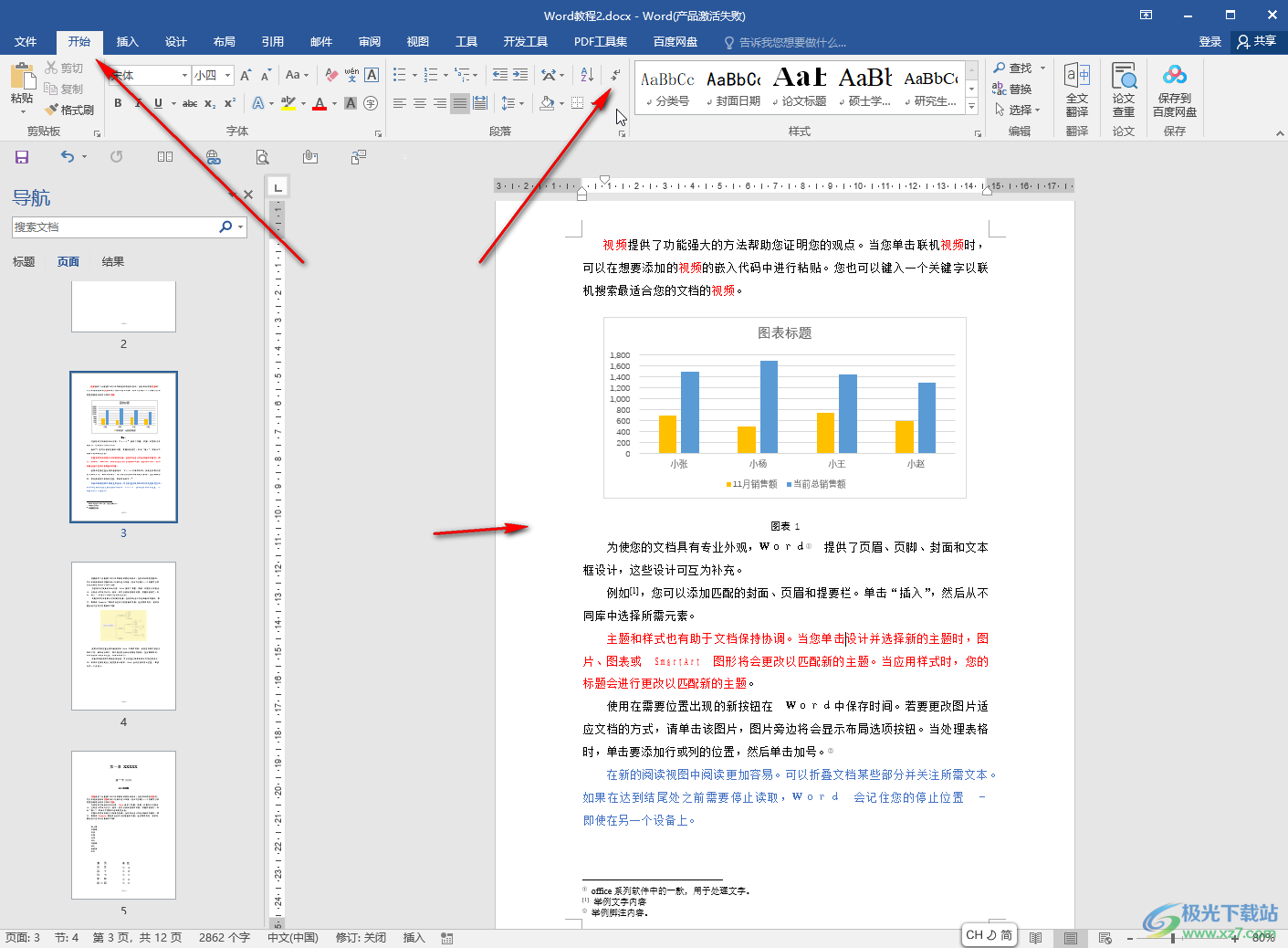Open the bullet list dropdown arrow
The image size is (1288, 948).
click(414, 75)
